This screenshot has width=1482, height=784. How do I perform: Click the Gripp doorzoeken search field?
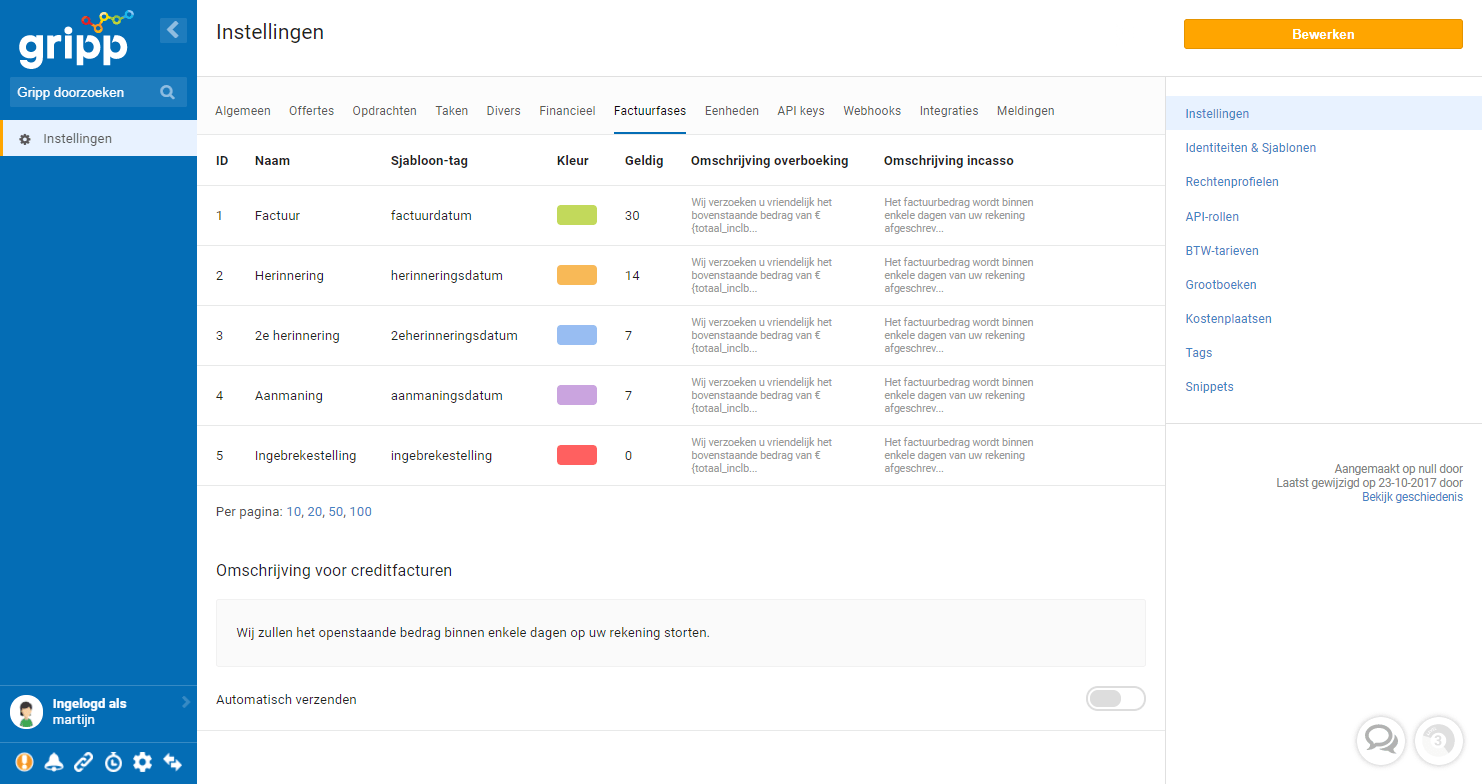pos(98,92)
